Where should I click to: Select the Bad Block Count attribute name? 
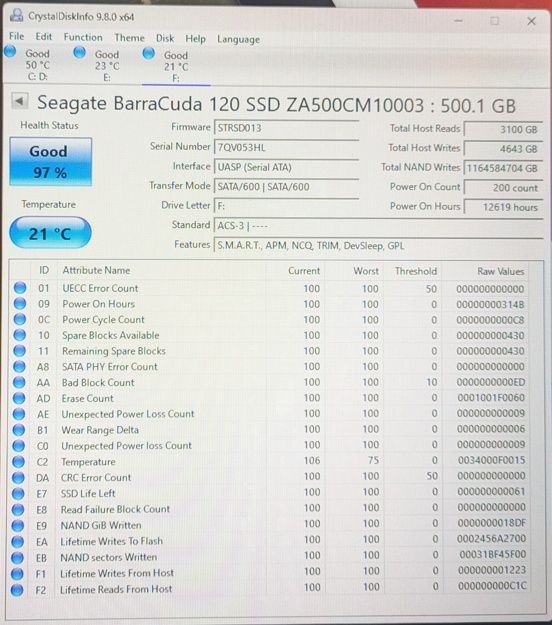98,382
